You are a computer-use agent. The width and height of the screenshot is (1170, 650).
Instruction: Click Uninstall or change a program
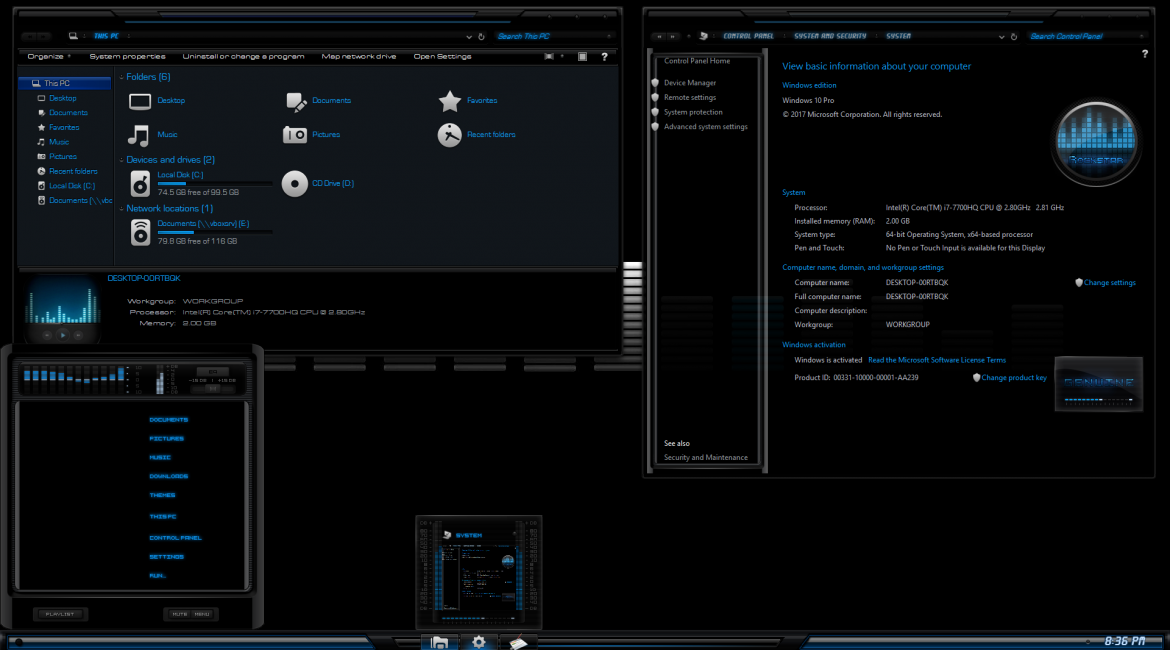(x=243, y=57)
